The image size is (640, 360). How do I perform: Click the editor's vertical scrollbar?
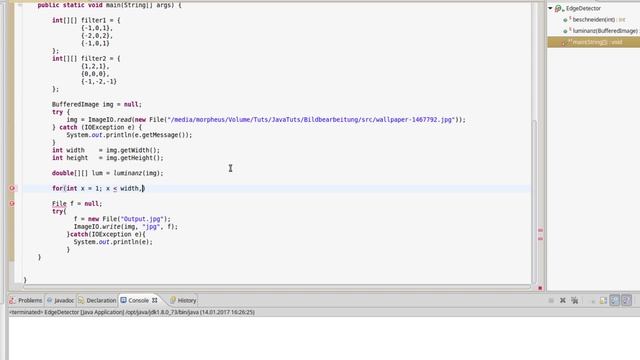(535, 202)
